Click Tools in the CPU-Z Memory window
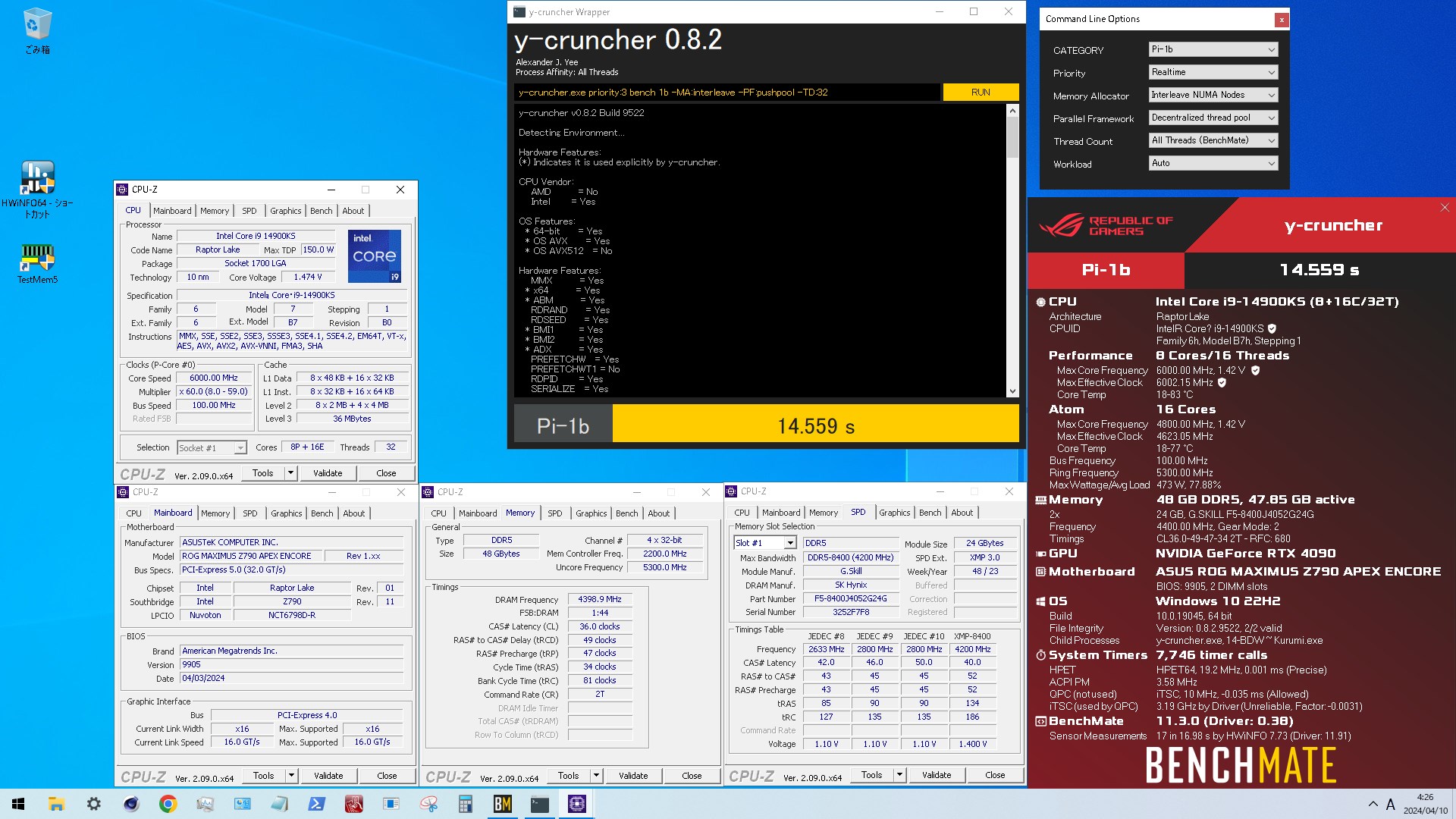Image resolution: width=1456 pixels, height=819 pixels. click(x=568, y=775)
